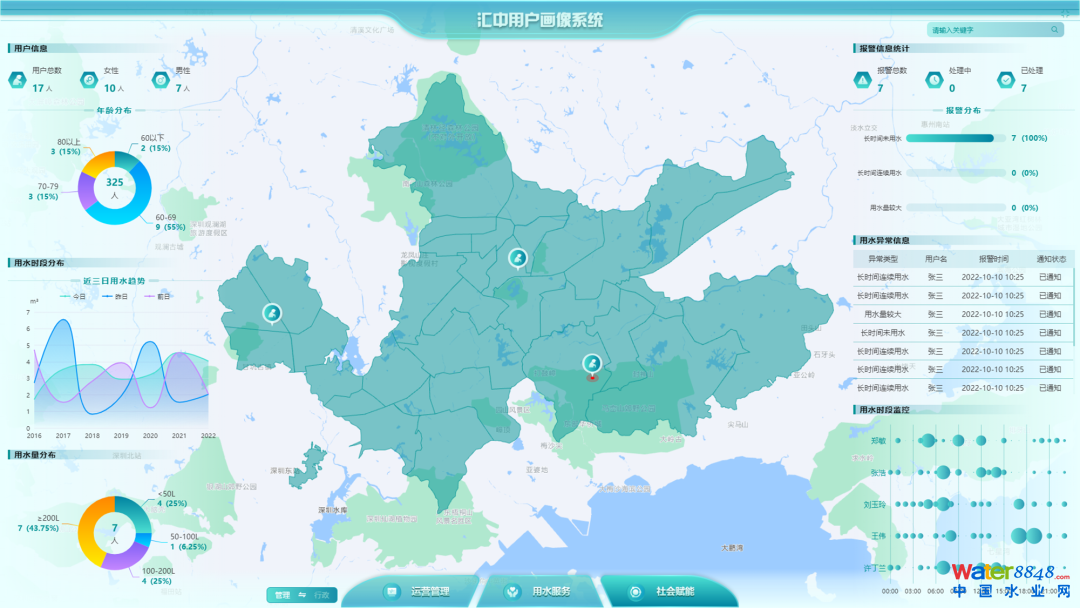Click the keyword search input field
This screenshot has height=608, width=1080.
coord(985,30)
